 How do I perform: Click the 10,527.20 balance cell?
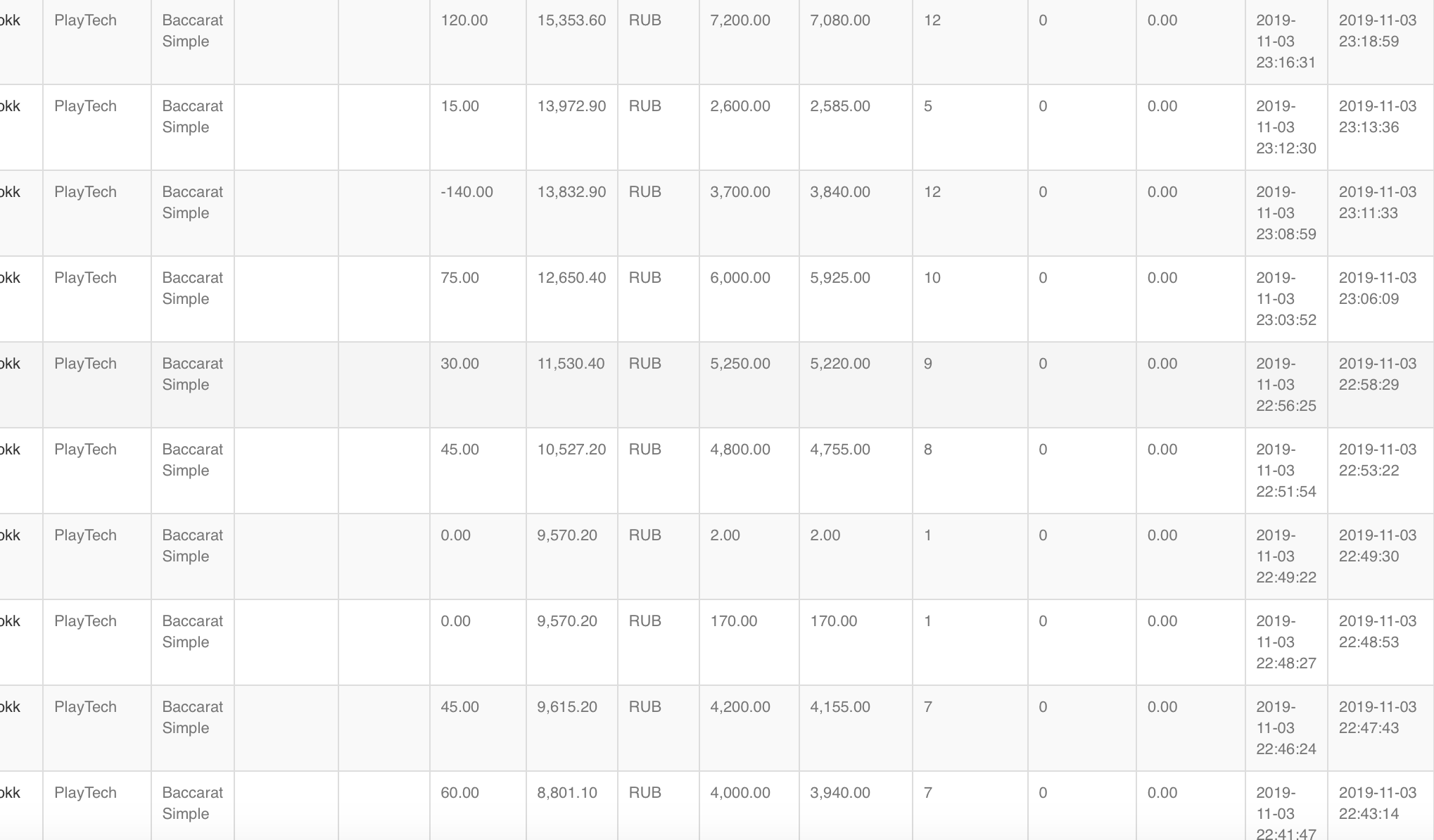[x=571, y=450]
